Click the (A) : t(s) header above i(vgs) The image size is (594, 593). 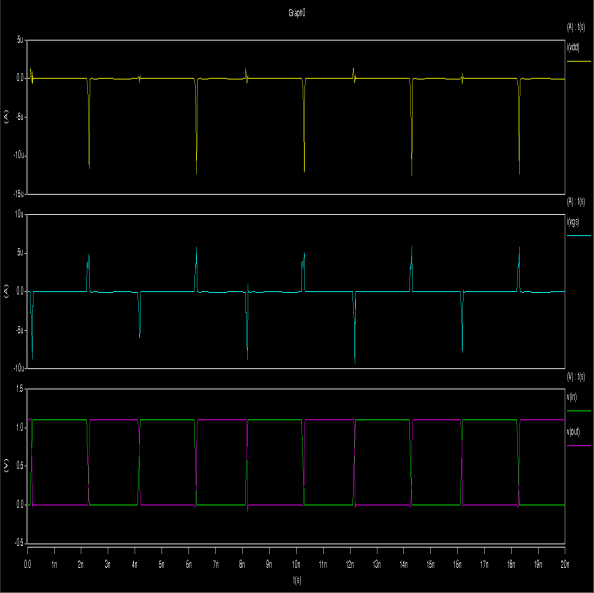pos(576,201)
